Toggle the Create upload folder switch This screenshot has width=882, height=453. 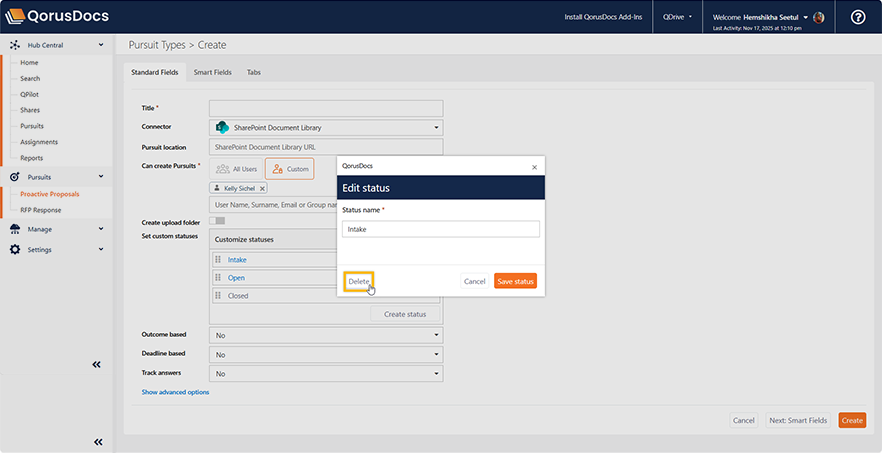pos(217,221)
